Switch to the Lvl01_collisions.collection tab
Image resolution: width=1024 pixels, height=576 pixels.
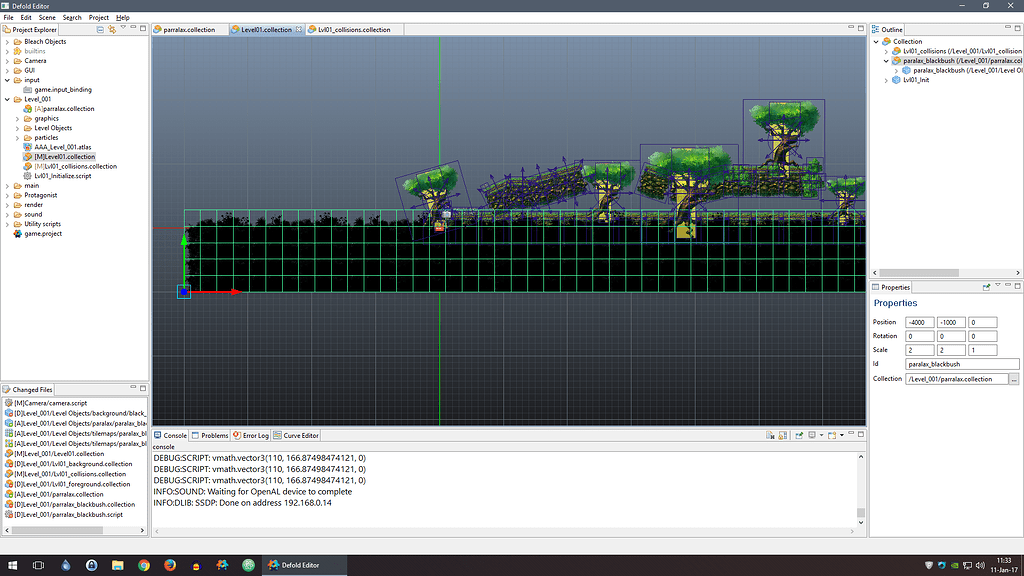coord(355,29)
